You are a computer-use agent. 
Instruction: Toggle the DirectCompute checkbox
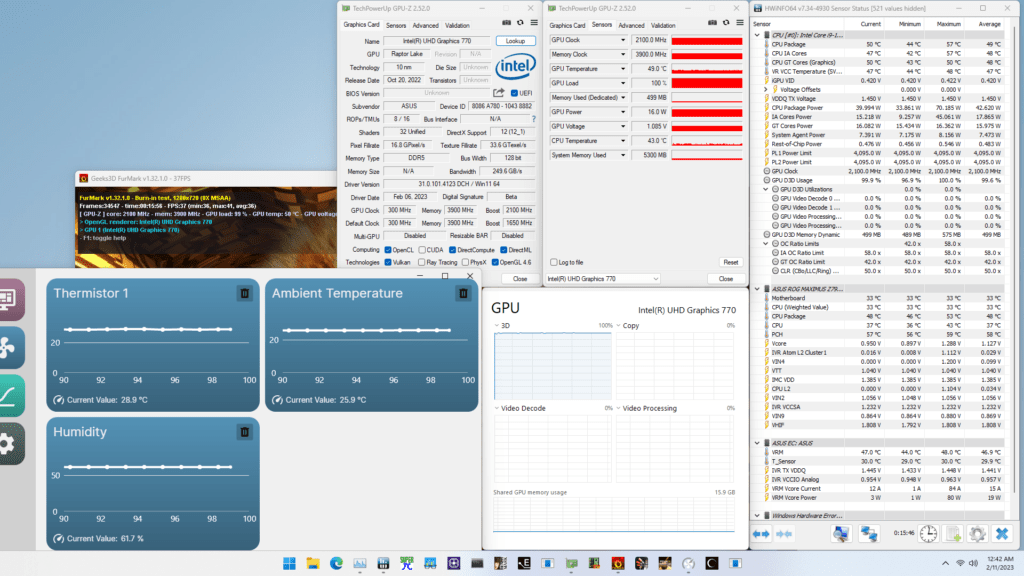coord(452,250)
